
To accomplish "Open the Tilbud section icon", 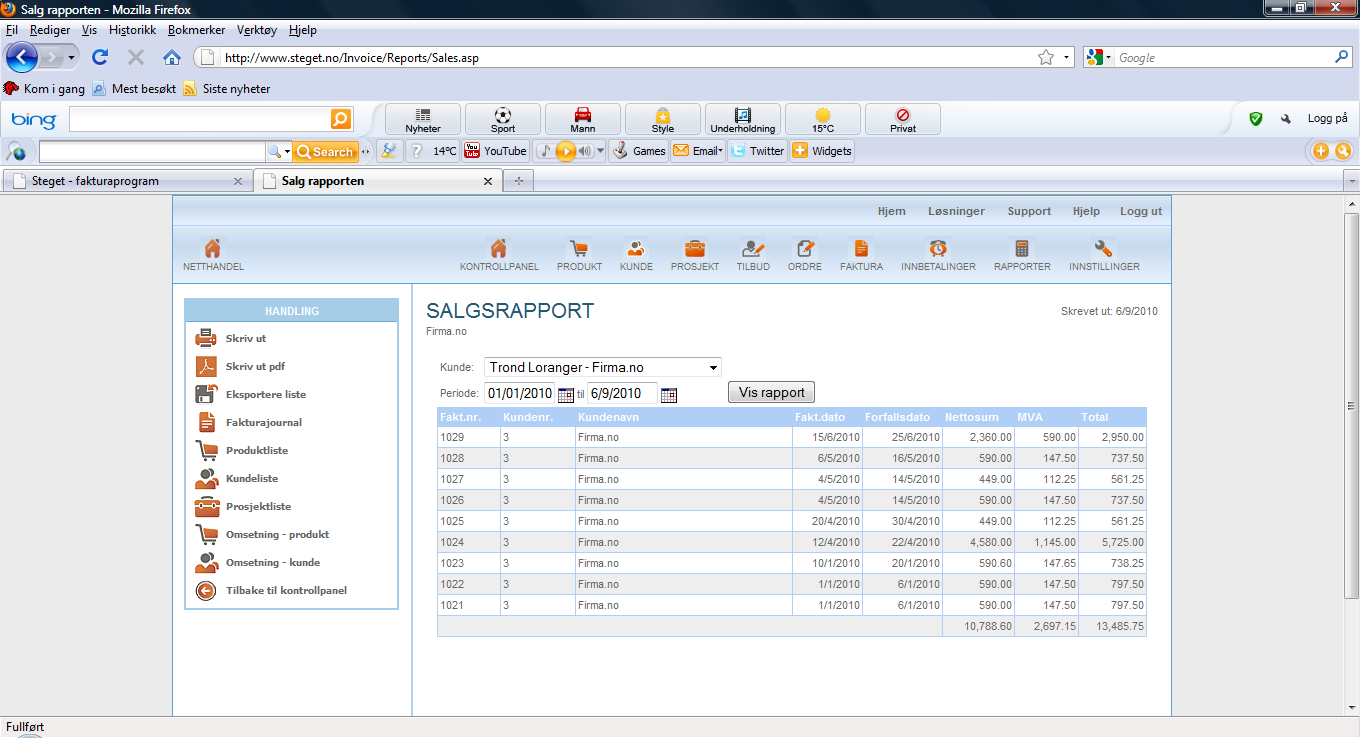I will (753, 248).
